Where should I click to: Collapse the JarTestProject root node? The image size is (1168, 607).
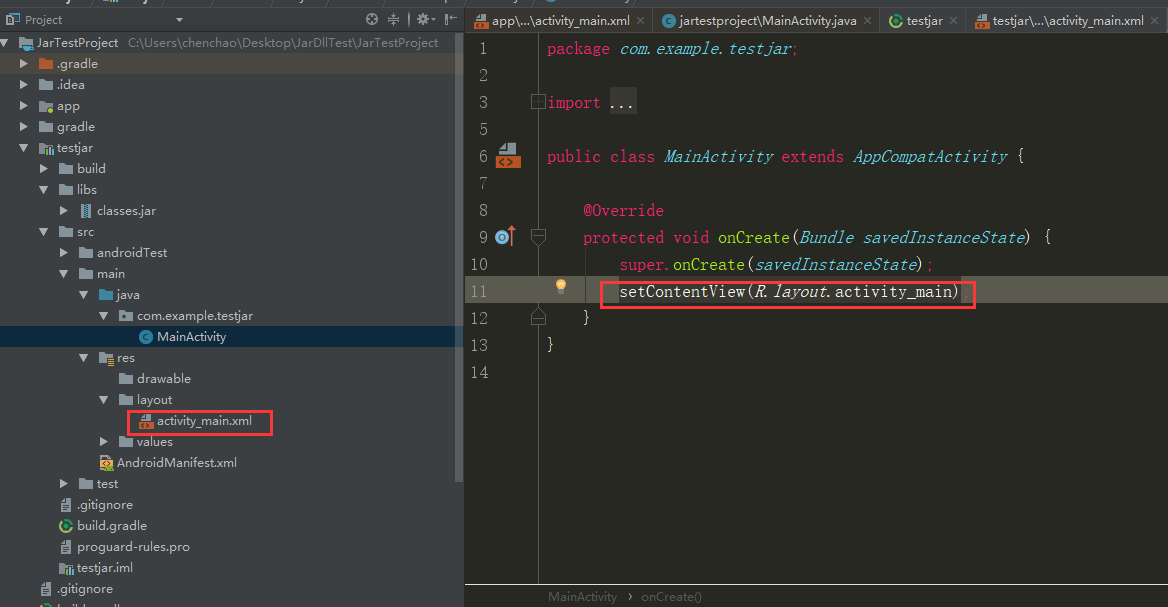(x=4, y=43)
